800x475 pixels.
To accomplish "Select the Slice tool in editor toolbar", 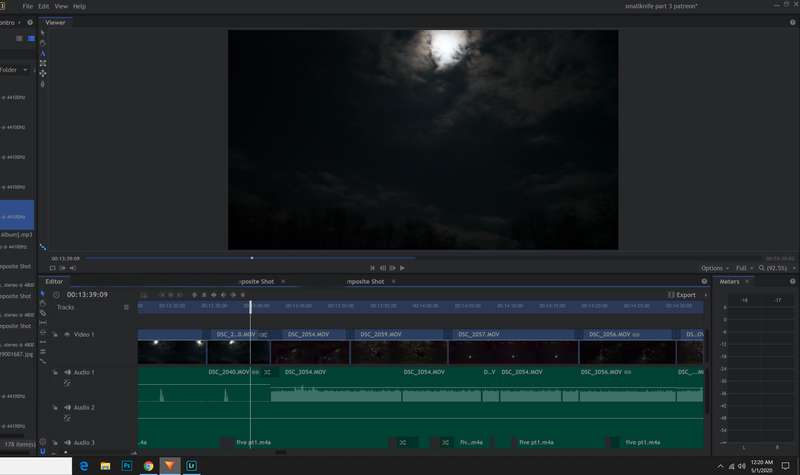I will [43, 313].
